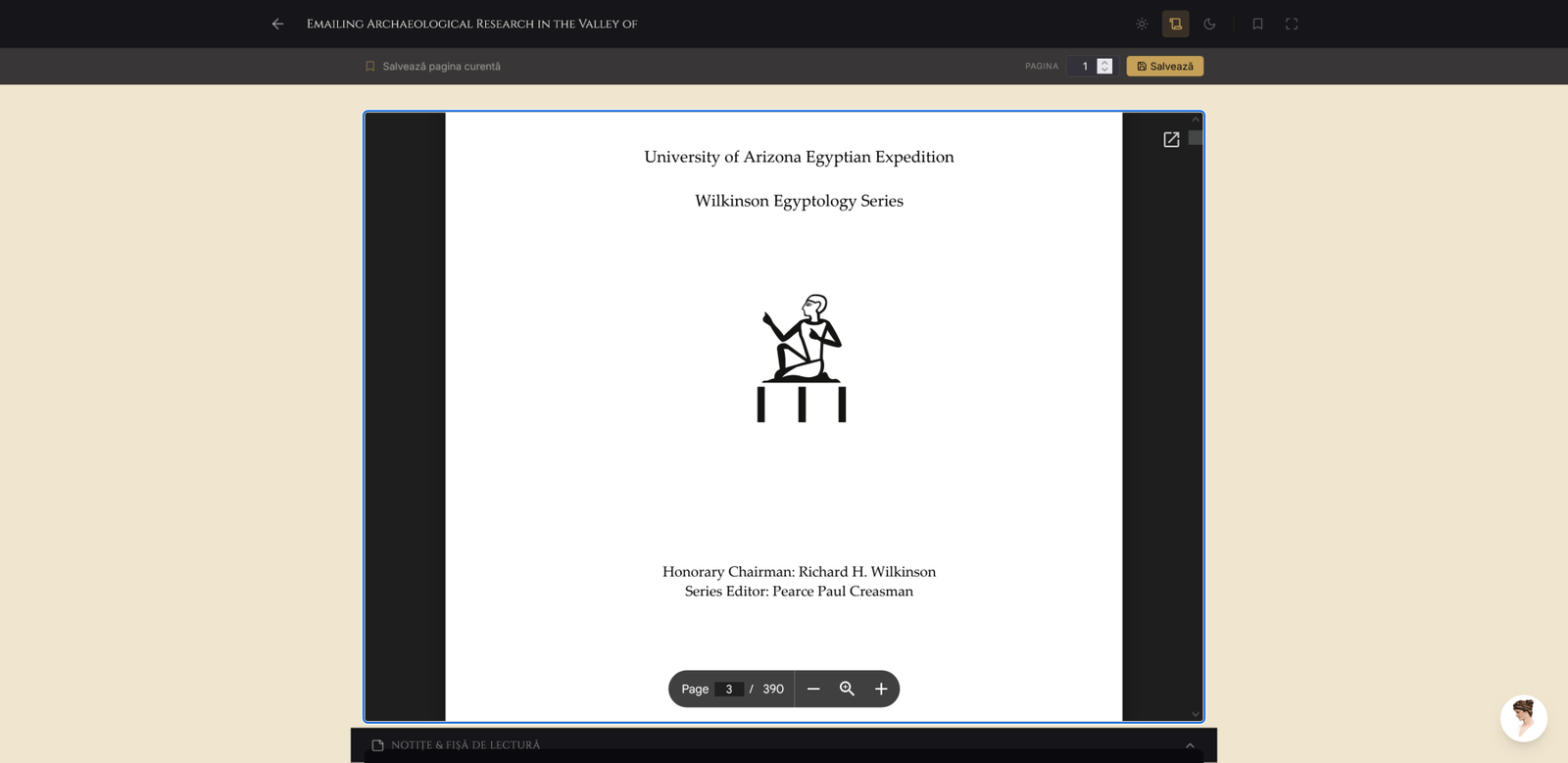Switch to the dark moon theme
The image size is (1568, 763).
1209,24
